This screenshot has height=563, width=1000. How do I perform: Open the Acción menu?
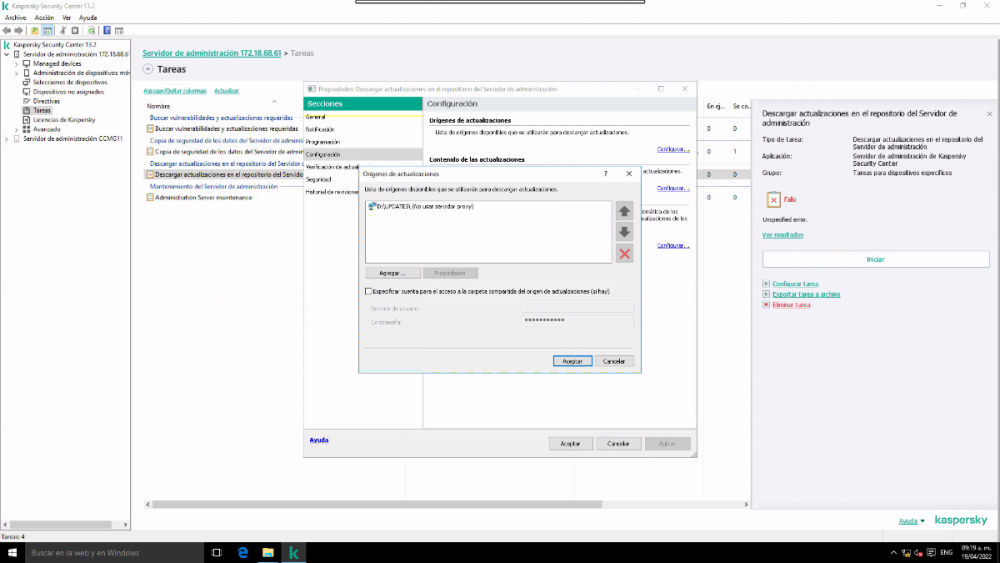click(44, 18)
